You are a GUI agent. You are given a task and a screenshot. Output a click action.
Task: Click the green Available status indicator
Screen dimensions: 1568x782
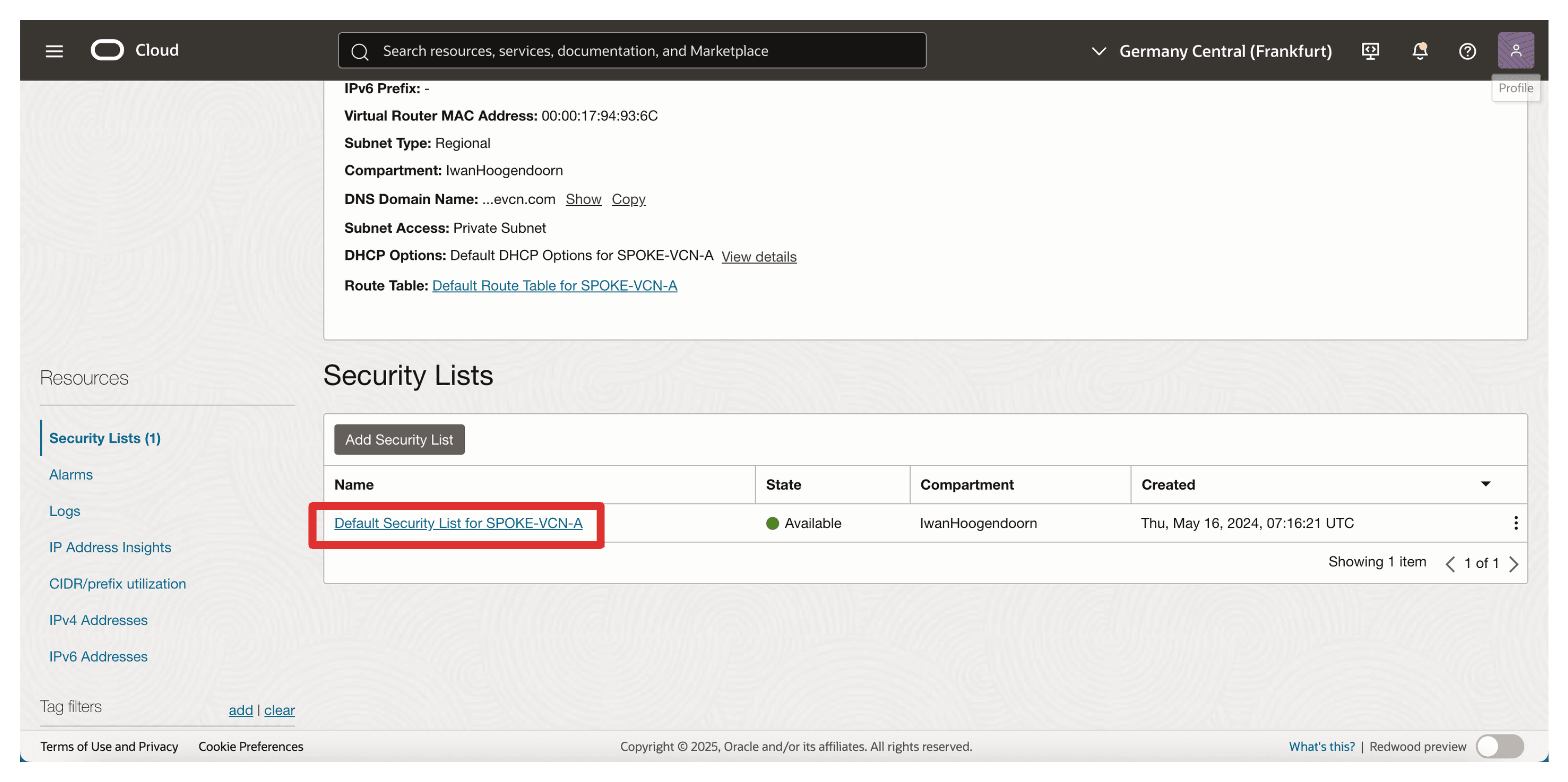772,523
